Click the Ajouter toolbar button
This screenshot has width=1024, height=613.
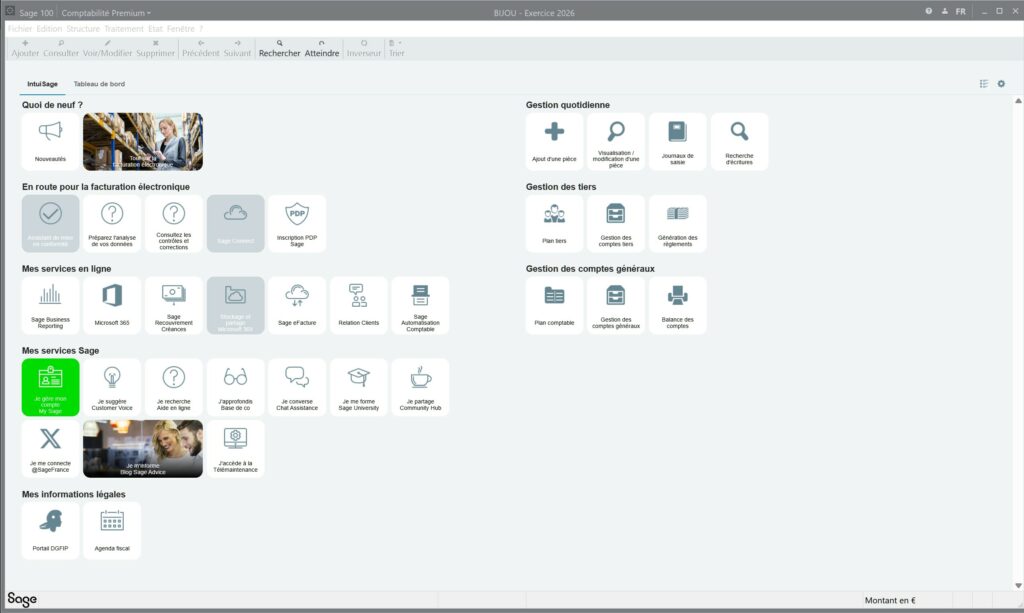pyautogui.click(x=25, y=48)
